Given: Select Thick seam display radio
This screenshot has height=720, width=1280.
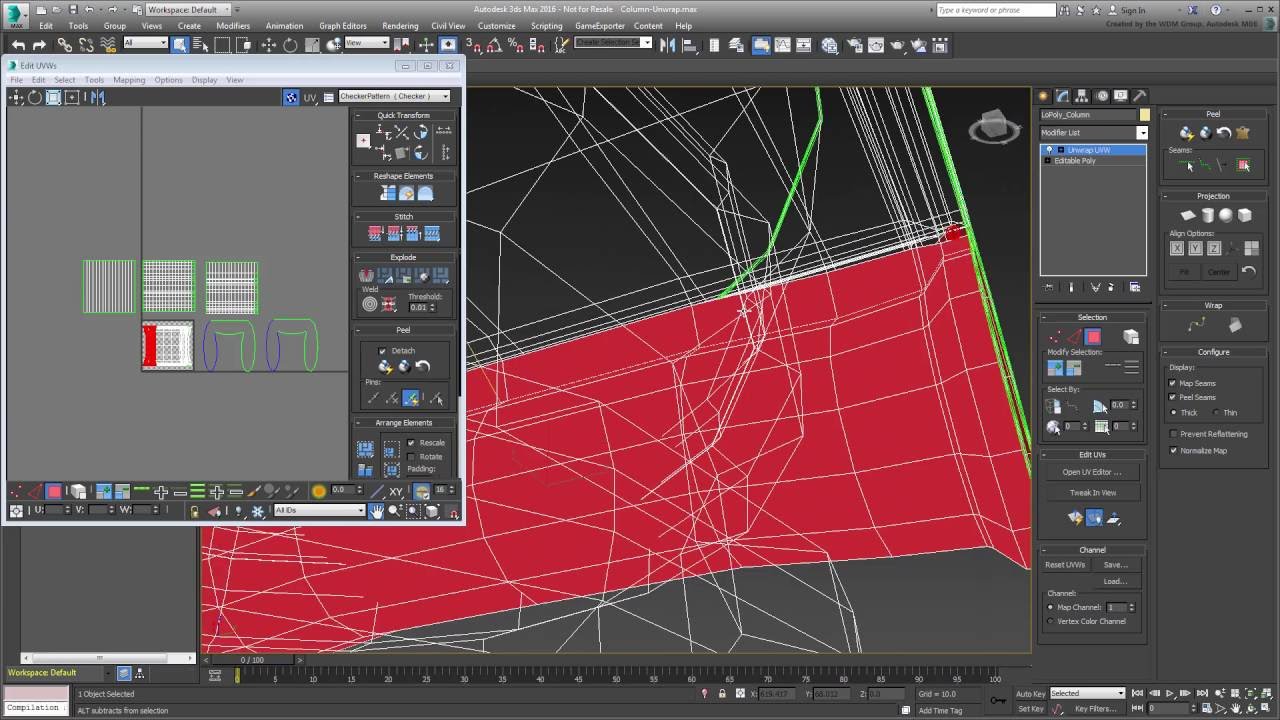Looking at the screenshot, I should click(x=1174, y=412).
